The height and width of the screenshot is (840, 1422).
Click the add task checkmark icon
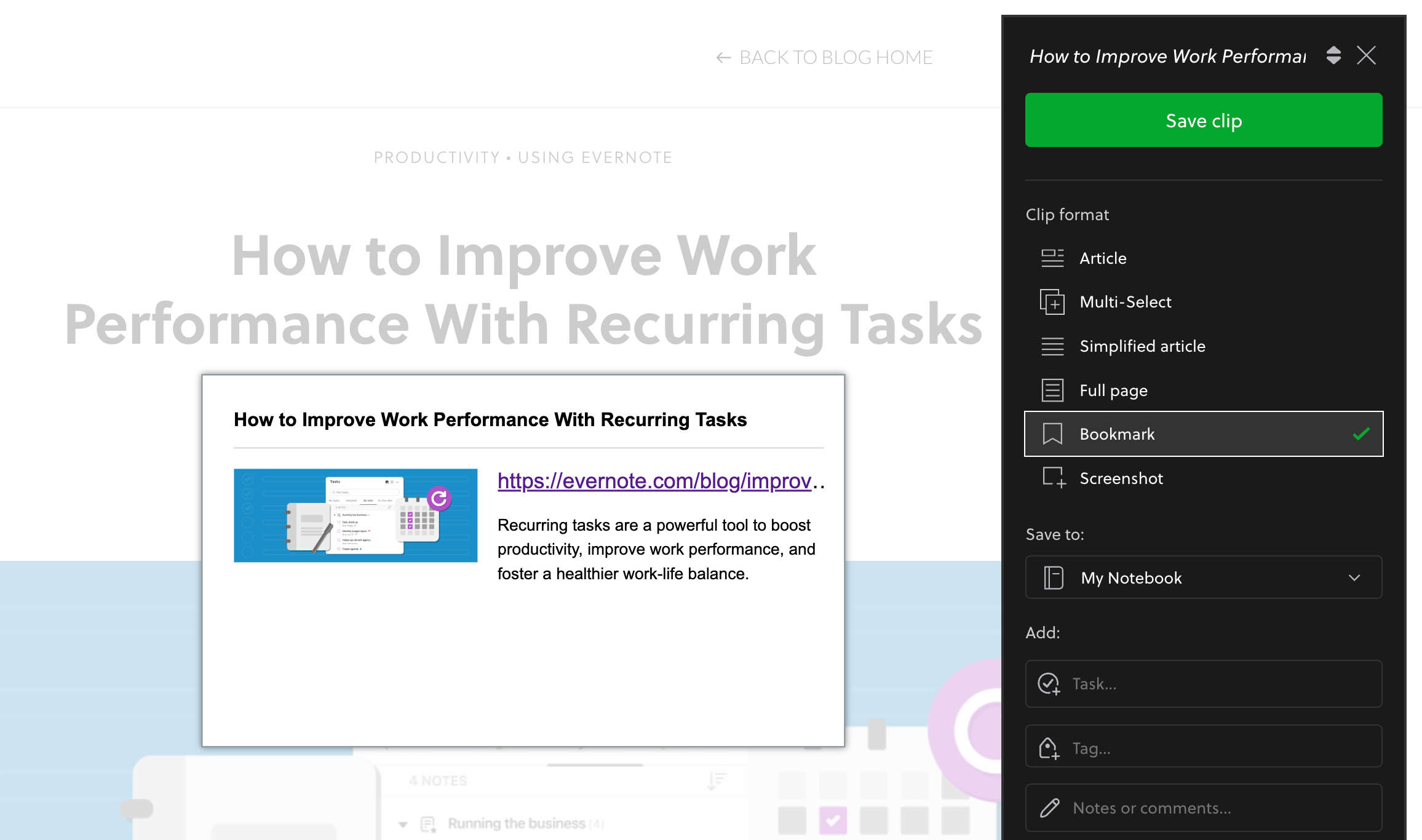(x=1049, y=684)
